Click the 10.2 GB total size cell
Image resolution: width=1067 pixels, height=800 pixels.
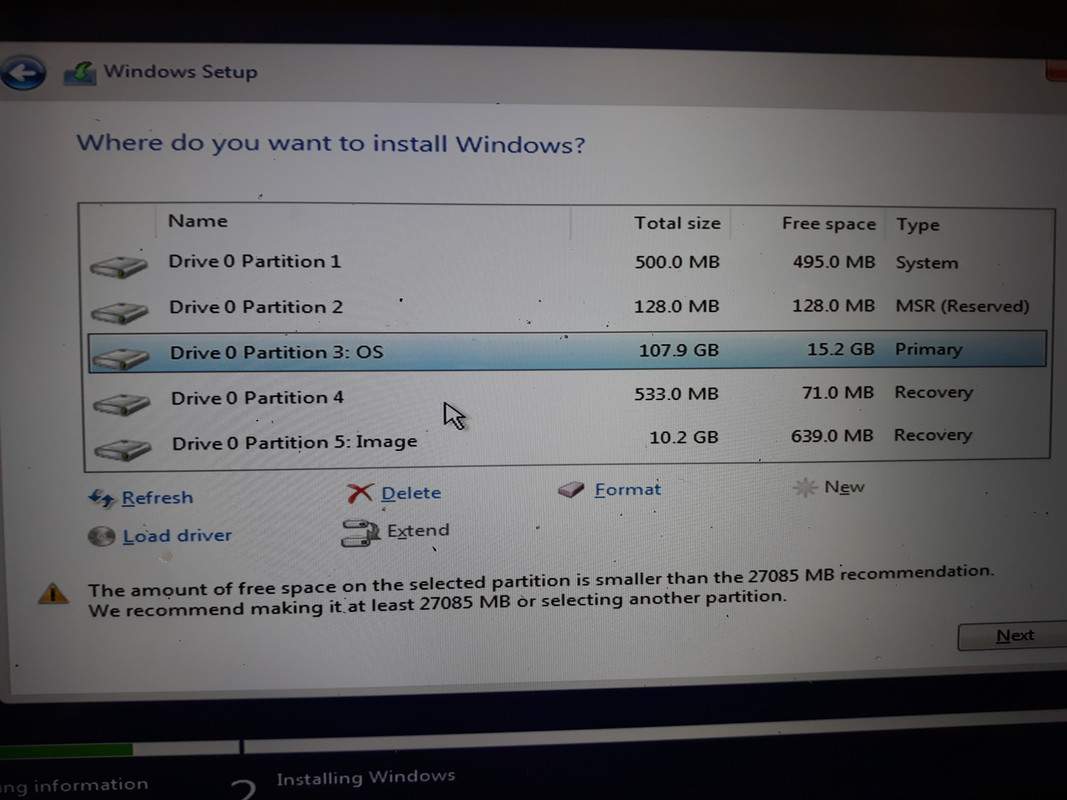683,437
